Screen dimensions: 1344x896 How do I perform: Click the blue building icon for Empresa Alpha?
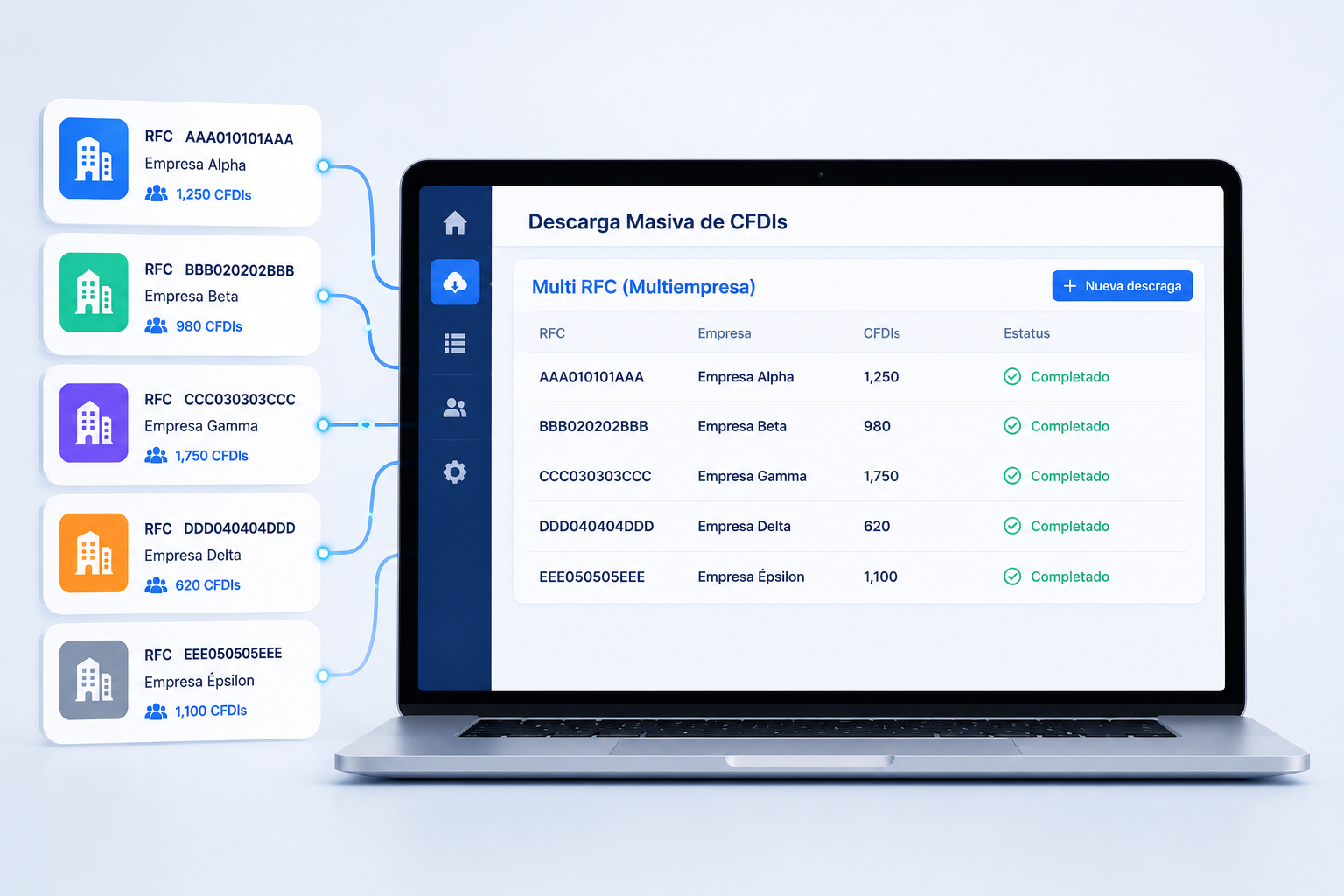tap(94, 158)
